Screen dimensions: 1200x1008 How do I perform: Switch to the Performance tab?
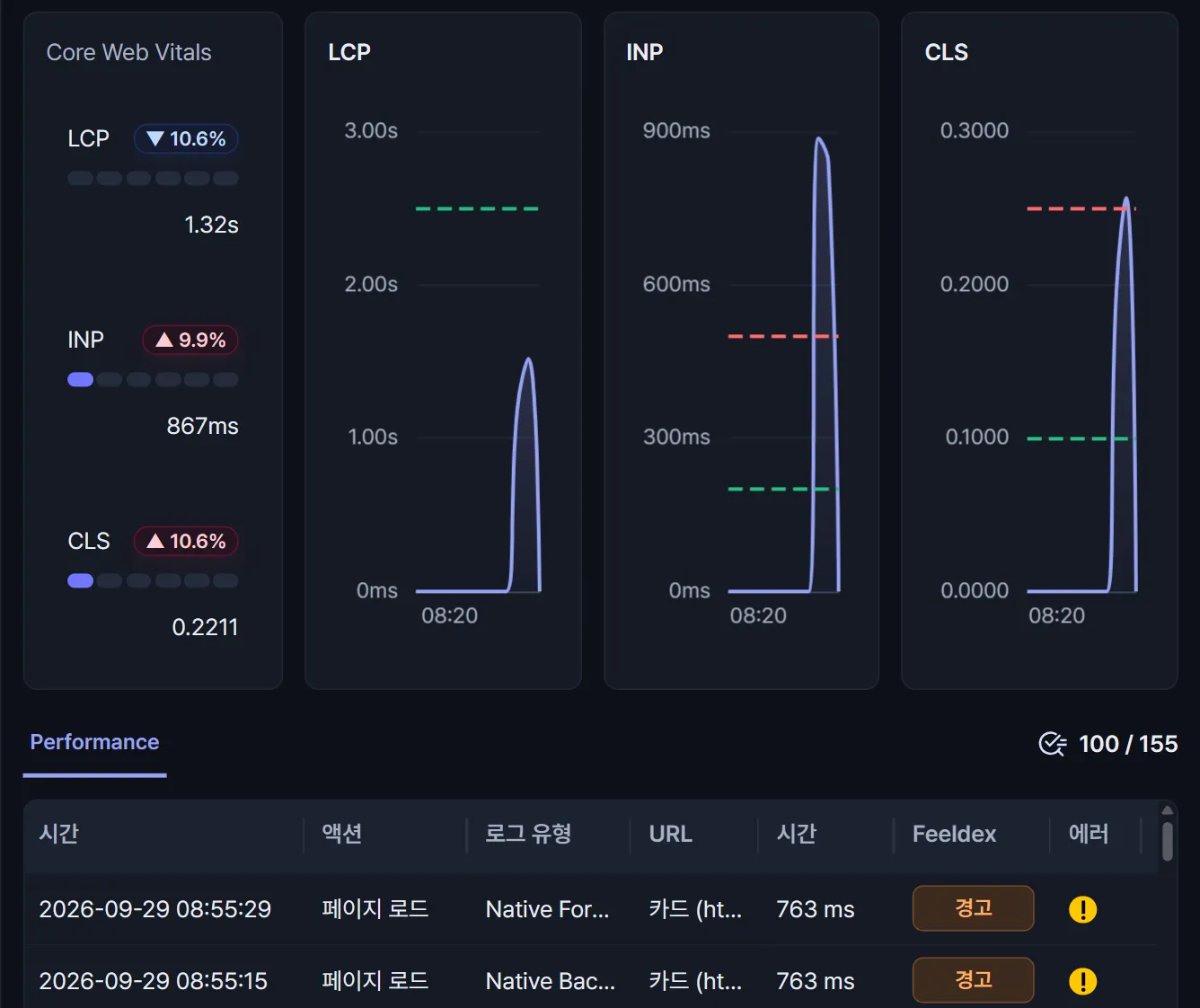(94, 742)
